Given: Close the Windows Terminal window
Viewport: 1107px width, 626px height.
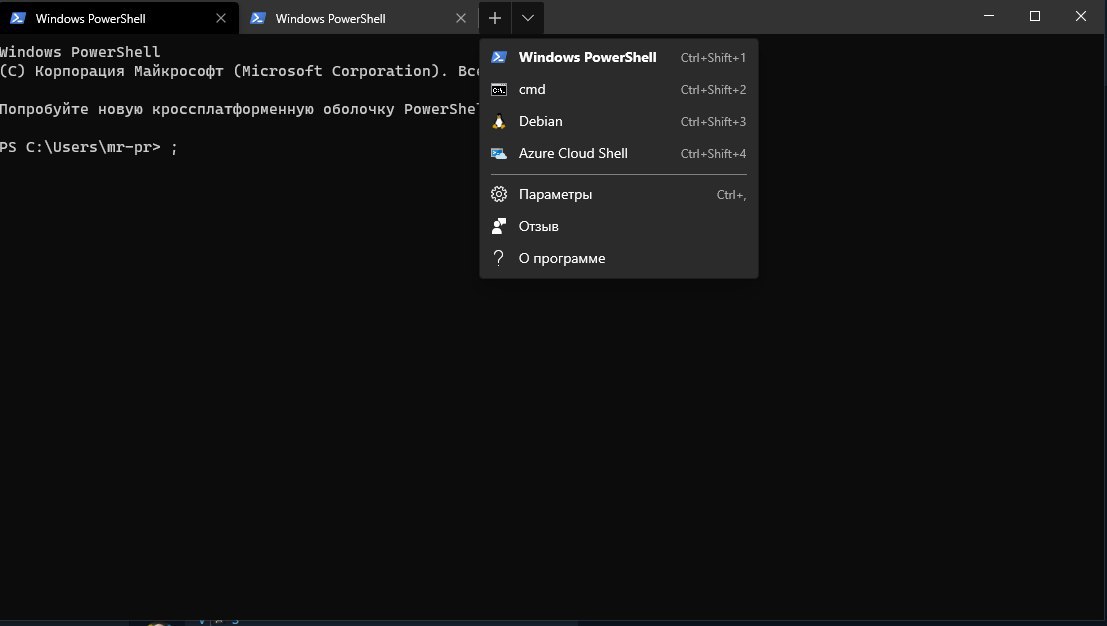Looking at the screenshot, I should click(1081, 16).
